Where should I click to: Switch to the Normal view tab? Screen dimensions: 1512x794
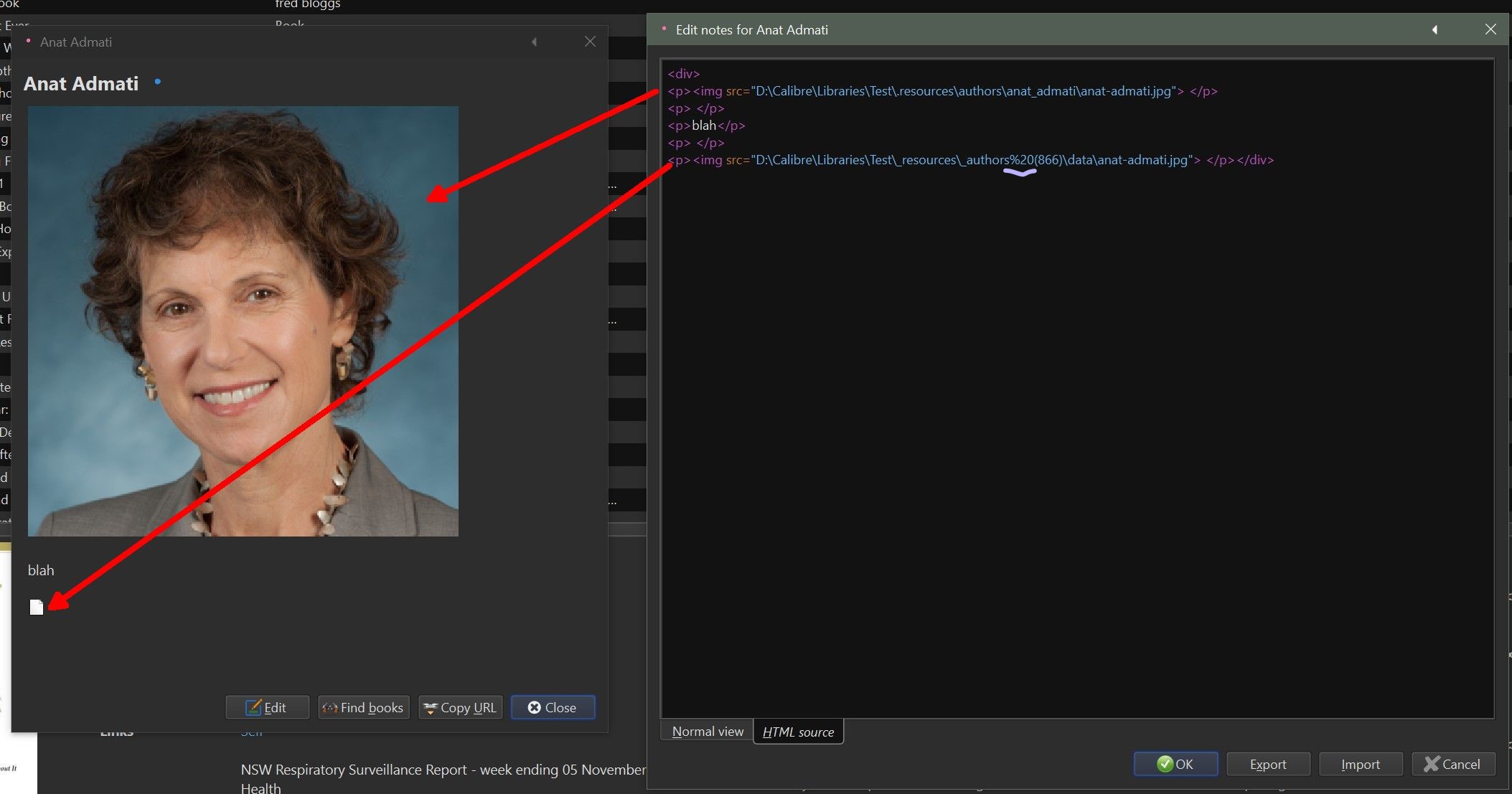tap(707, 732)
